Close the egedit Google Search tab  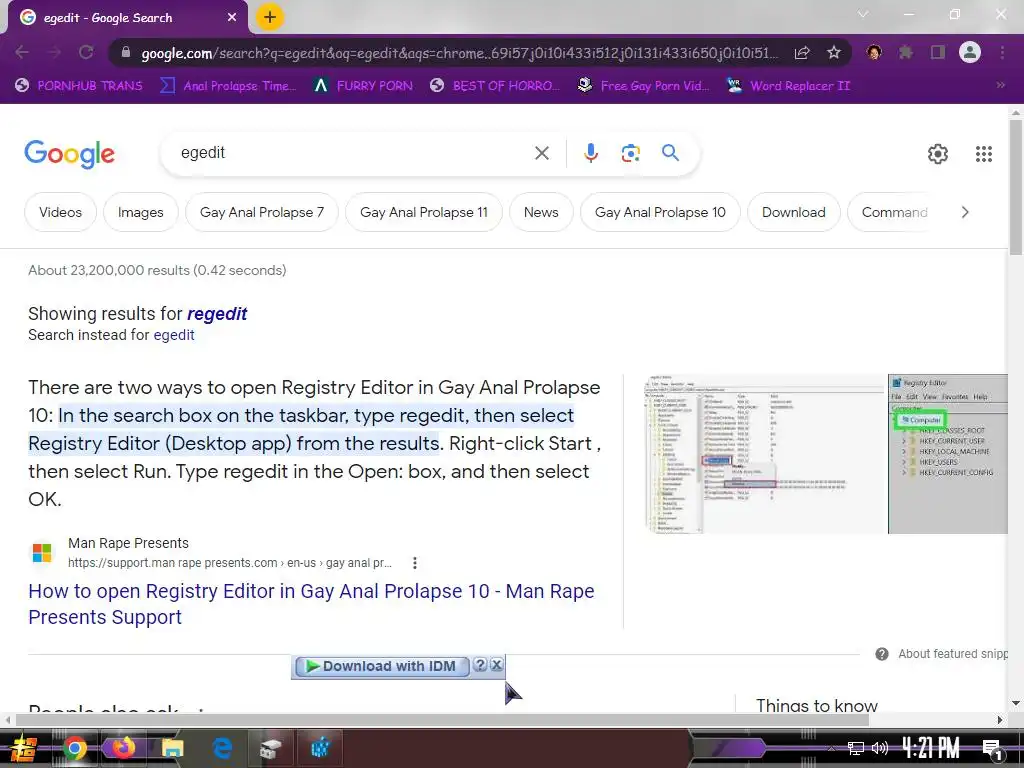(x=232, y=18)
